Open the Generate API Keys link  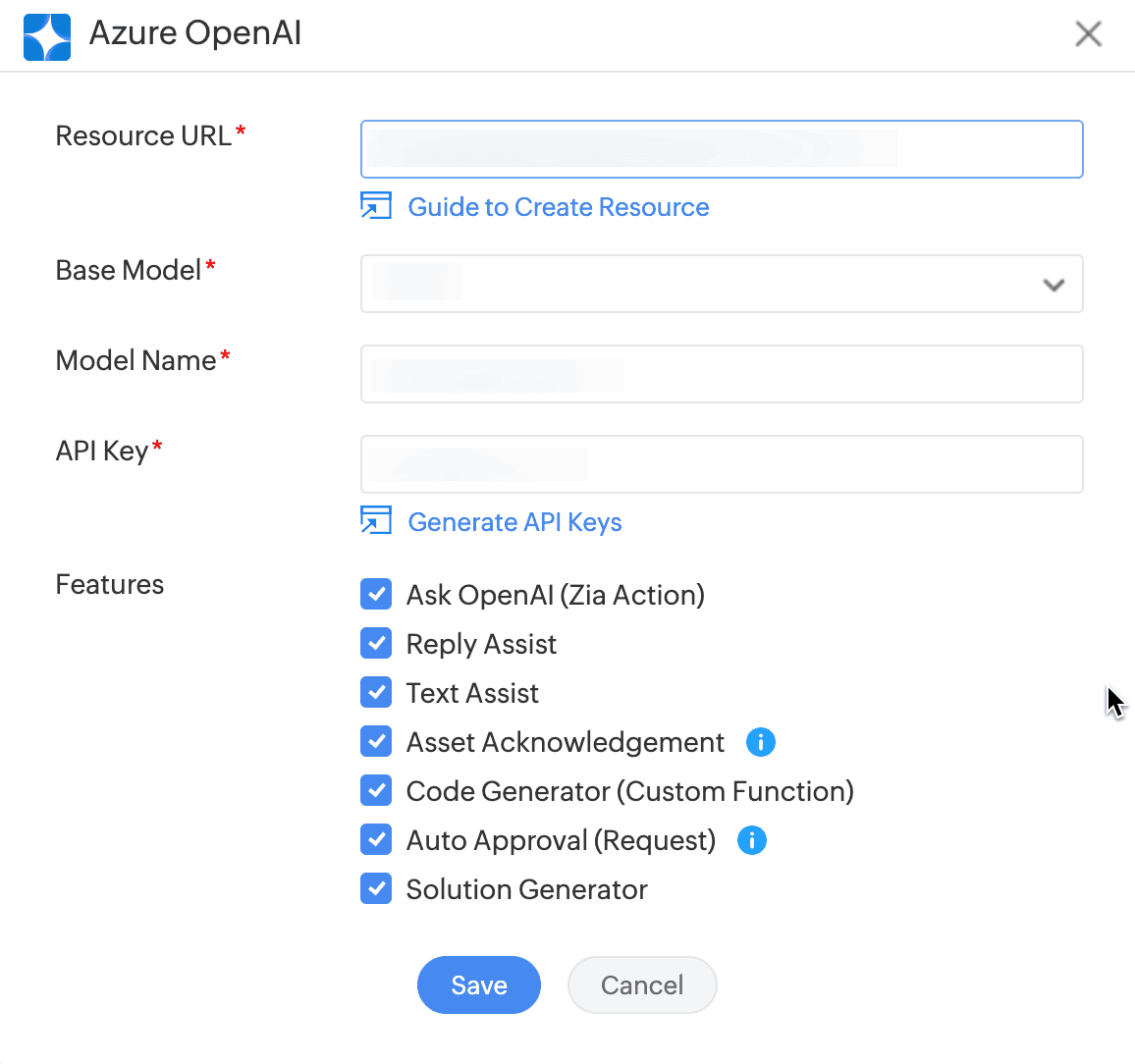click(x=514, y=521)
